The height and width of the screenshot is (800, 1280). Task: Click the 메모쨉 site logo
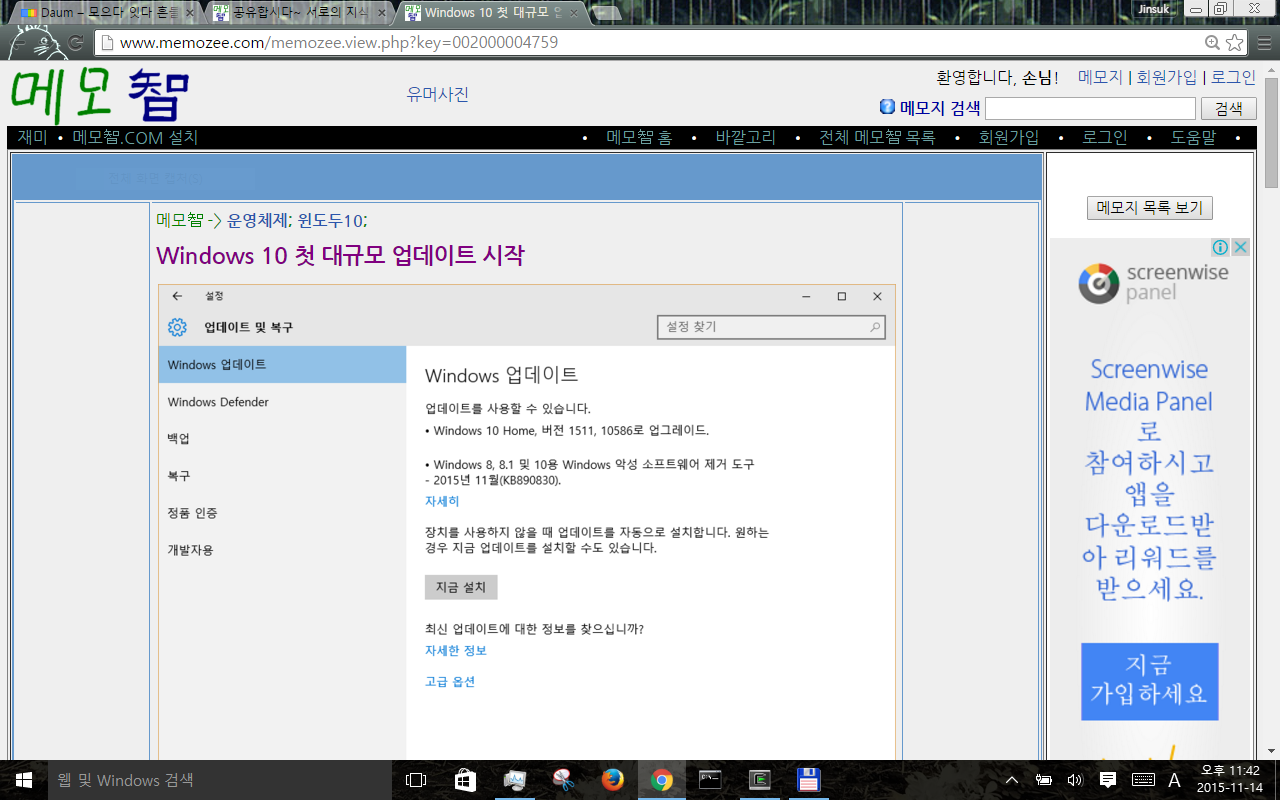pos(100,94)
